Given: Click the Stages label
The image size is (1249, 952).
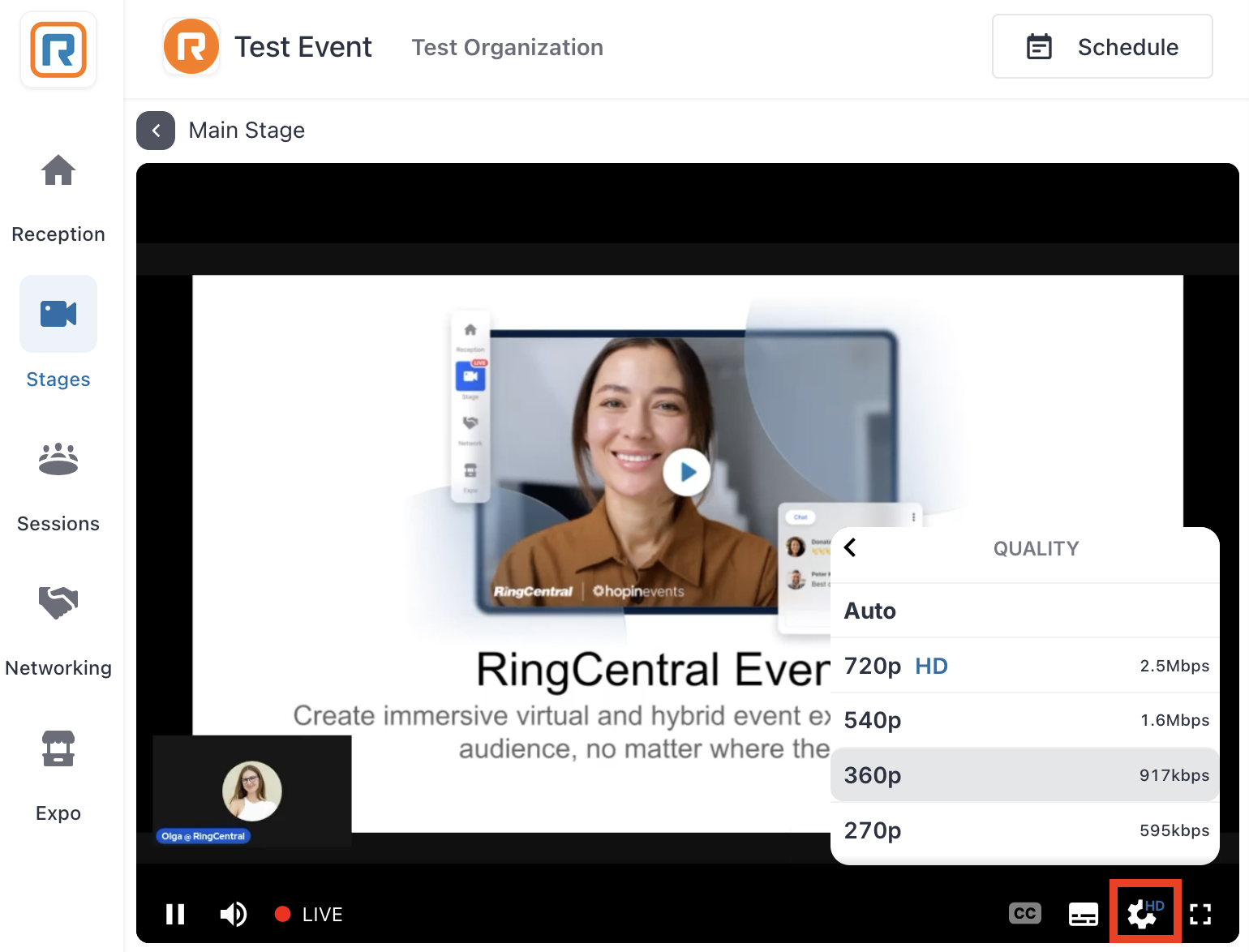Looking at the screenshot, I should pos(58,380).
